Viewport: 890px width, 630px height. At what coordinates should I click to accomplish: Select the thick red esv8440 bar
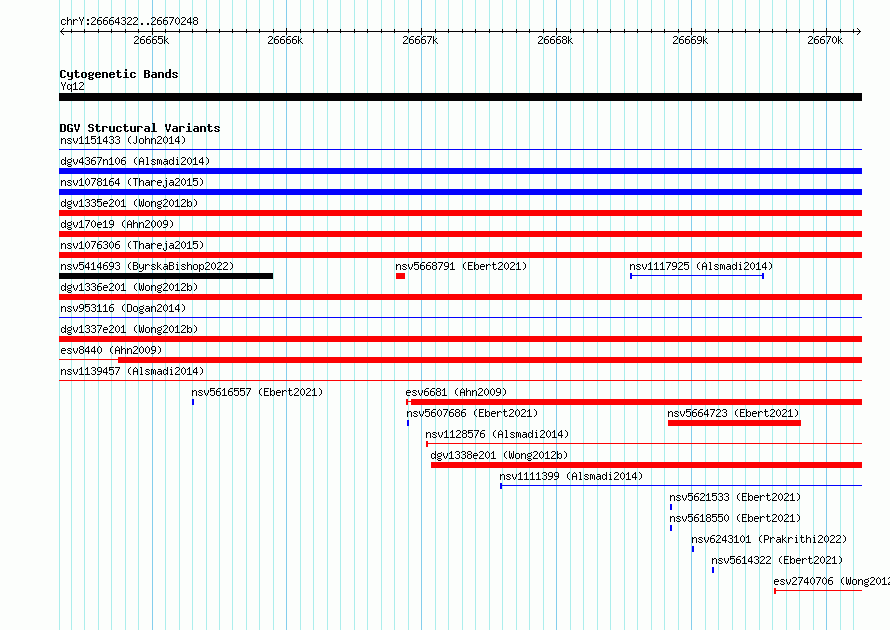click(x=490, y=360)
